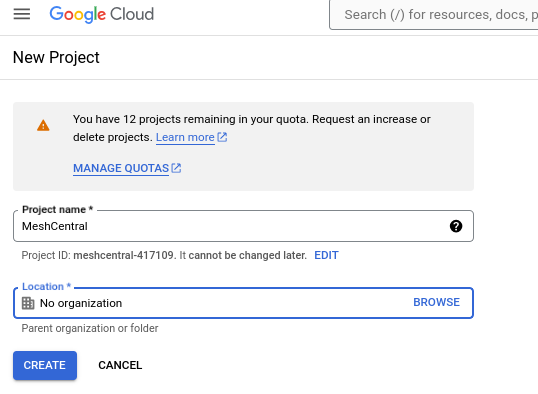
Task: Cancel new project creation
Action: (x=120, y=365)
